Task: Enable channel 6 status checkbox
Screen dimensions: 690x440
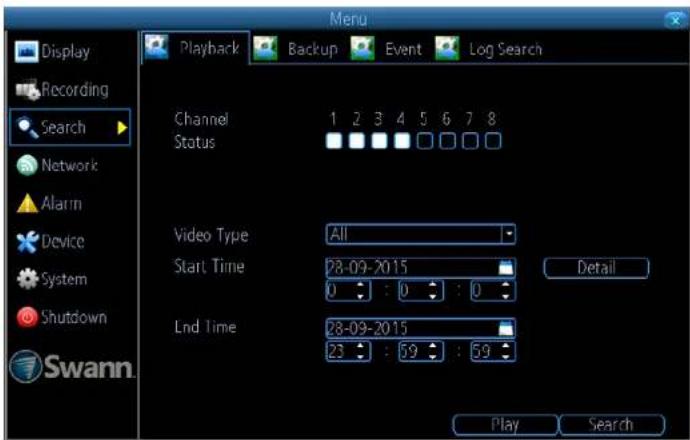Action: pyautogui.click(x=448, y=141)
